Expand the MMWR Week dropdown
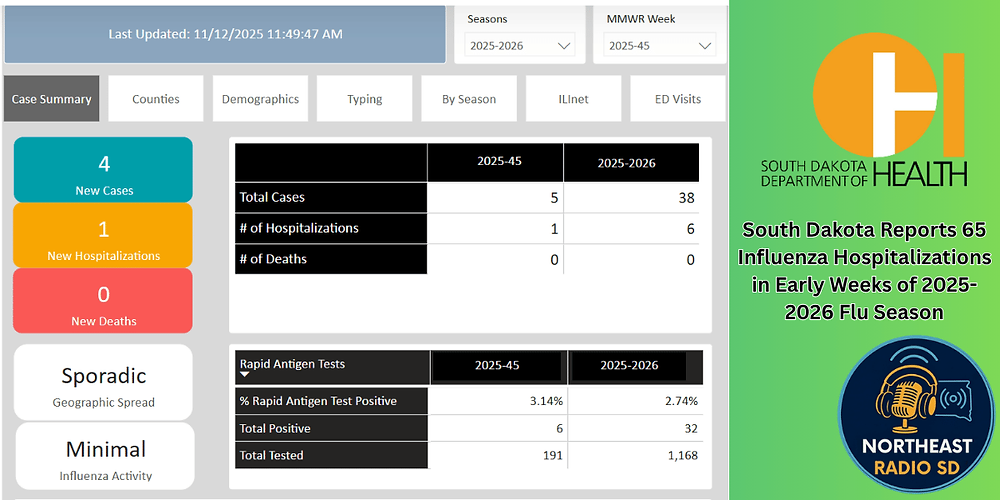Screen dimensions: 1000x500 706,45
